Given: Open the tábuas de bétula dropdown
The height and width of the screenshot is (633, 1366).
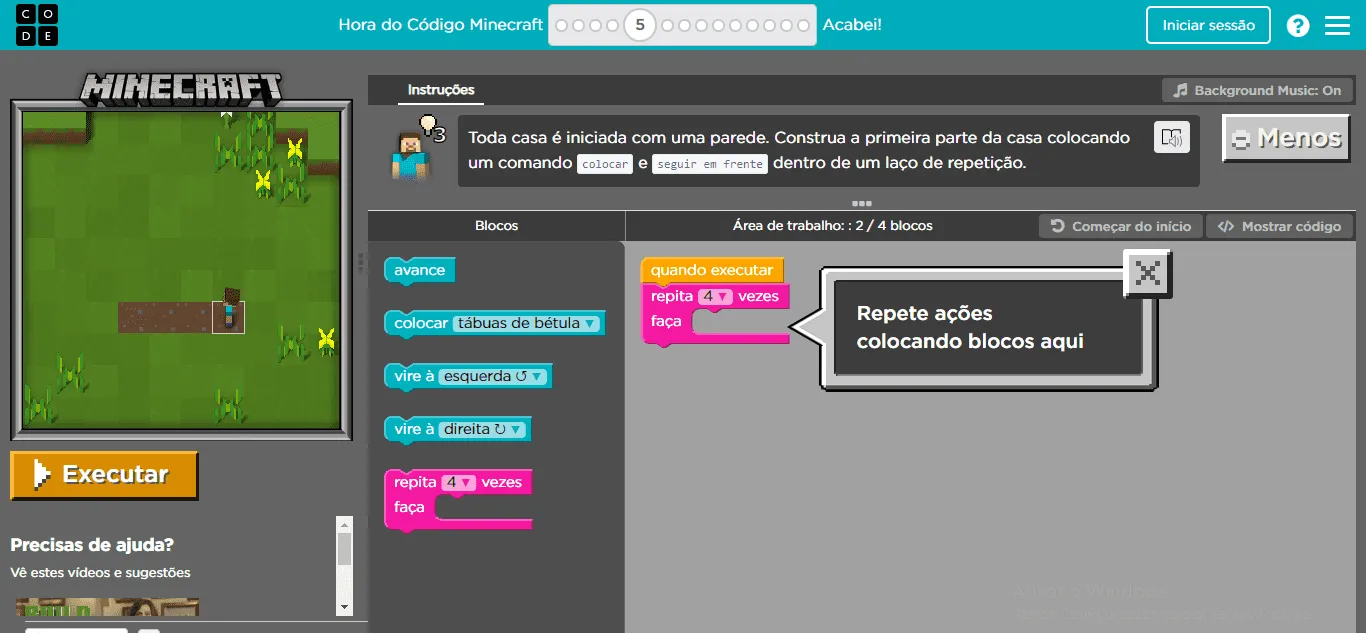Looking at the screenshot, I should pos(526,323).
